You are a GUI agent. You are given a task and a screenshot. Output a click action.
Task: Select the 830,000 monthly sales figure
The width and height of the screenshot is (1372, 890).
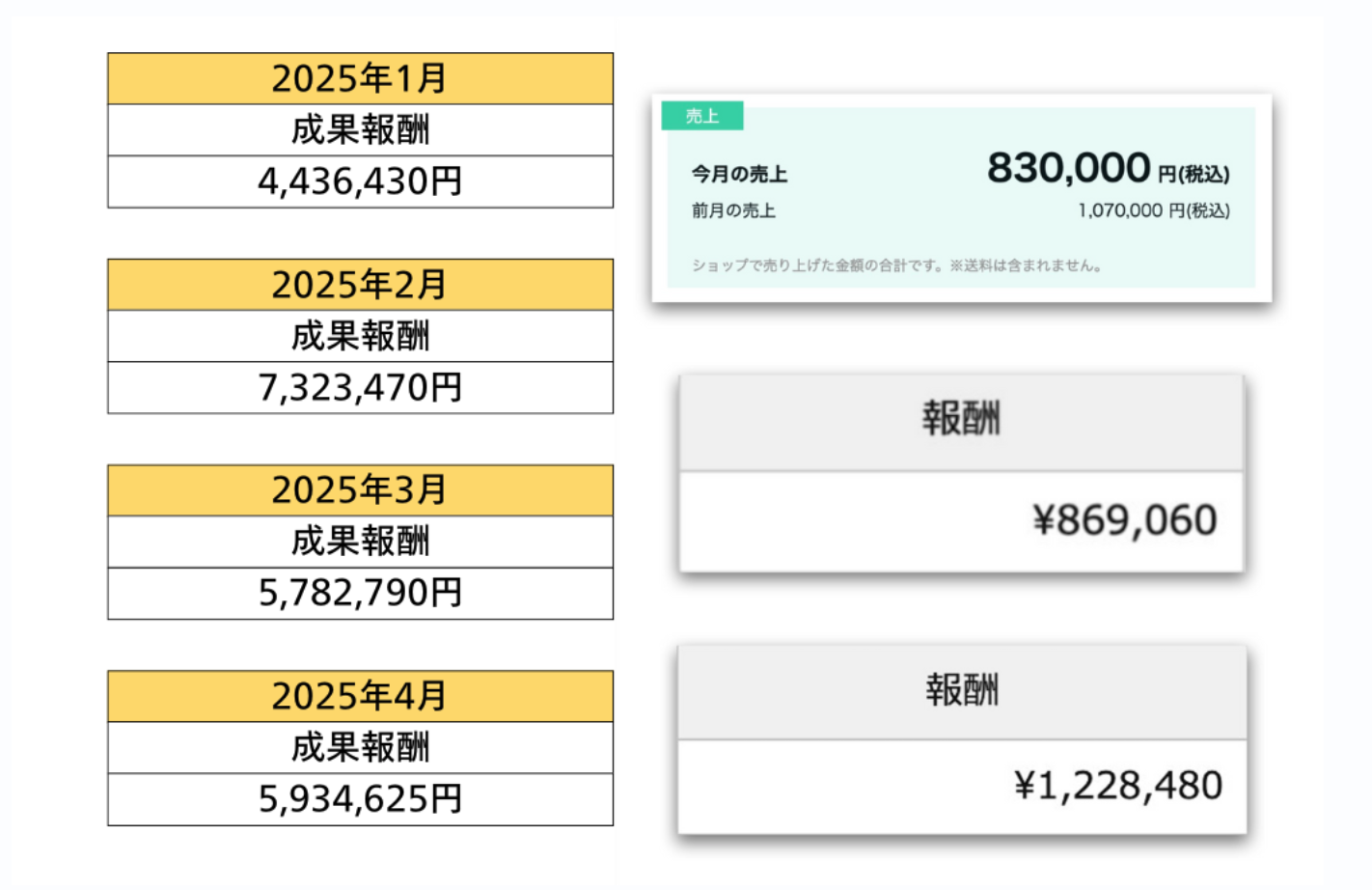[x=1069, y=168]
